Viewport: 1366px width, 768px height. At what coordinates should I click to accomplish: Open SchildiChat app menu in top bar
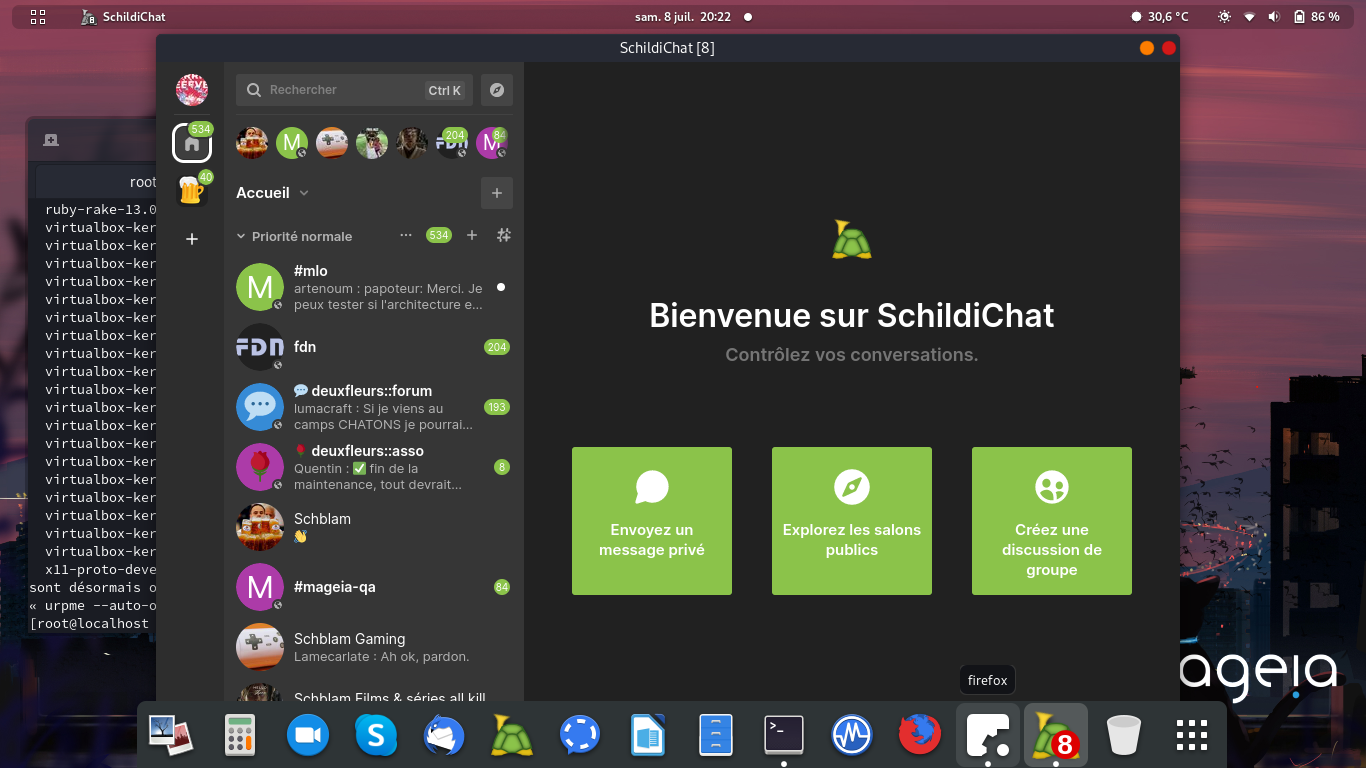click(x=123, y=16)
